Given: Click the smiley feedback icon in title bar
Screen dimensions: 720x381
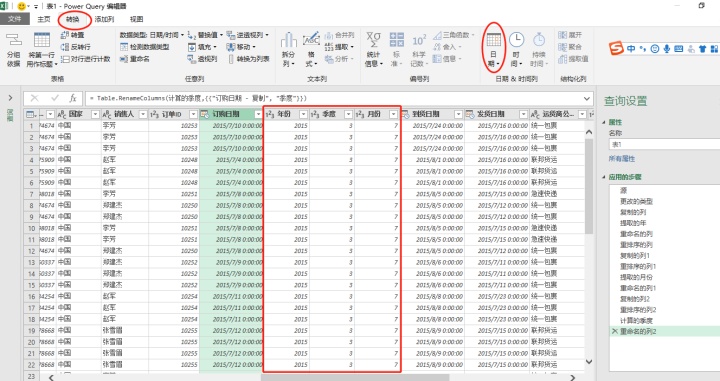Looking at the screenshot, I should click(x=21, y=6).
